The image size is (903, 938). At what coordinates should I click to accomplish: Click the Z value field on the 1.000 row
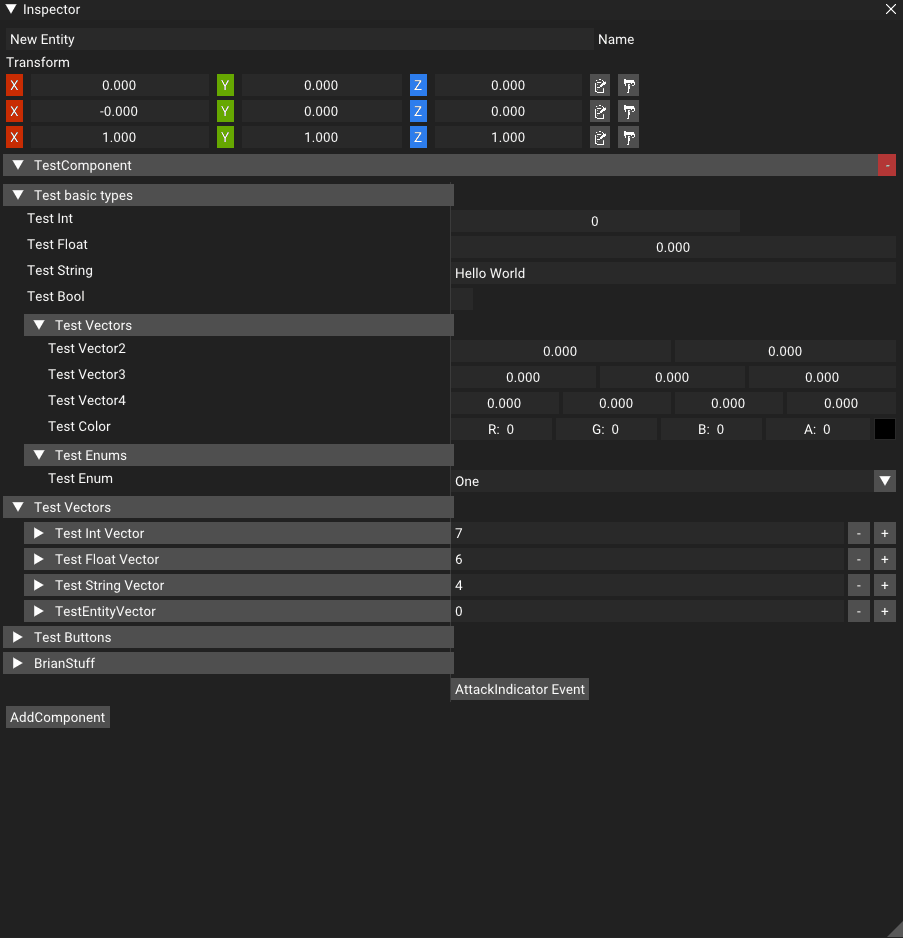click(508, 138)
